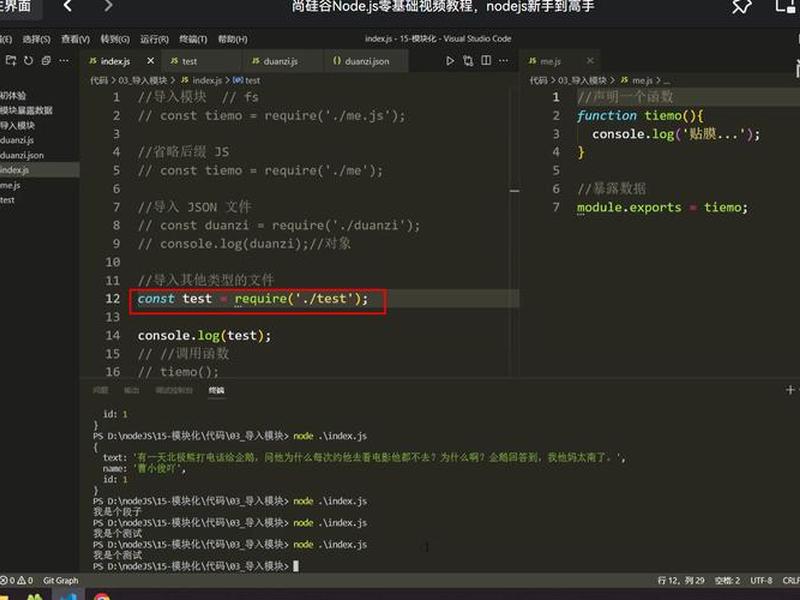
Task: Open 代码 breadcrumb in me.js editor
Action: click(x=538, y=80)
